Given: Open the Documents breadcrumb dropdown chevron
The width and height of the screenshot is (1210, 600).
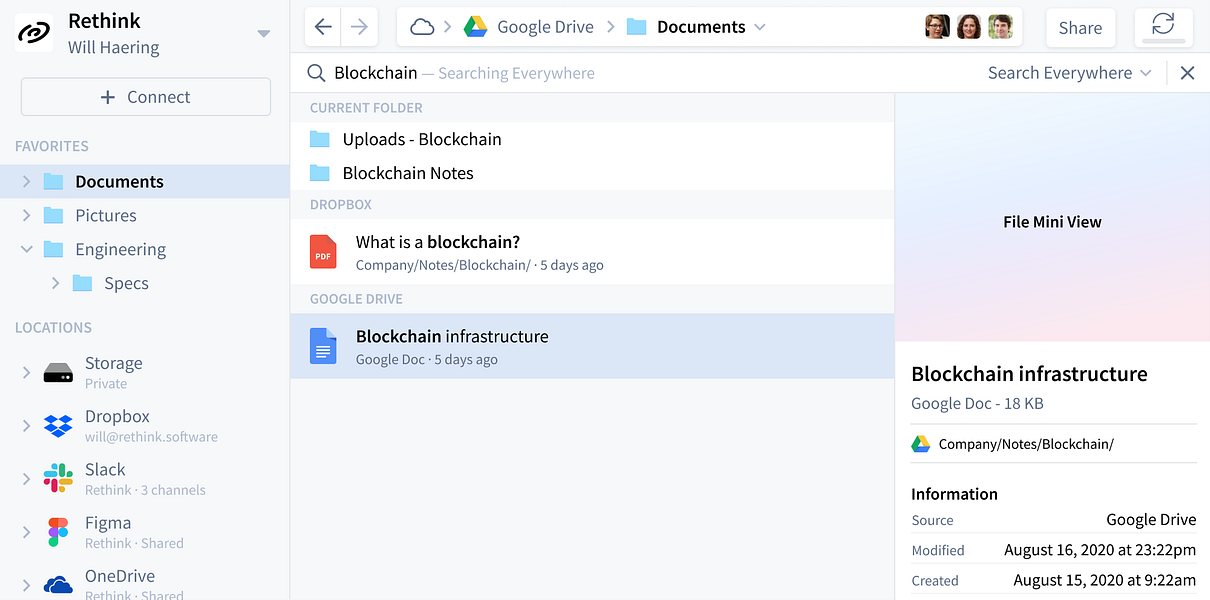Looking at the screenshot, I should [x=760, y=27].
